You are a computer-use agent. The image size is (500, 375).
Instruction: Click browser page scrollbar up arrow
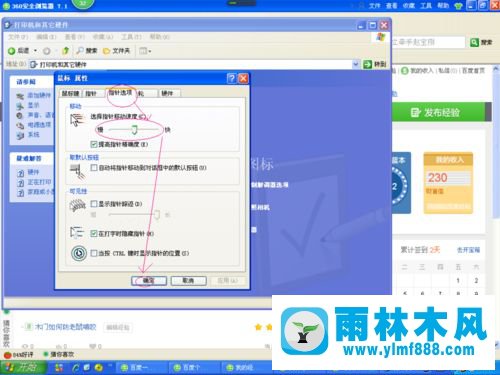(496, 69)
